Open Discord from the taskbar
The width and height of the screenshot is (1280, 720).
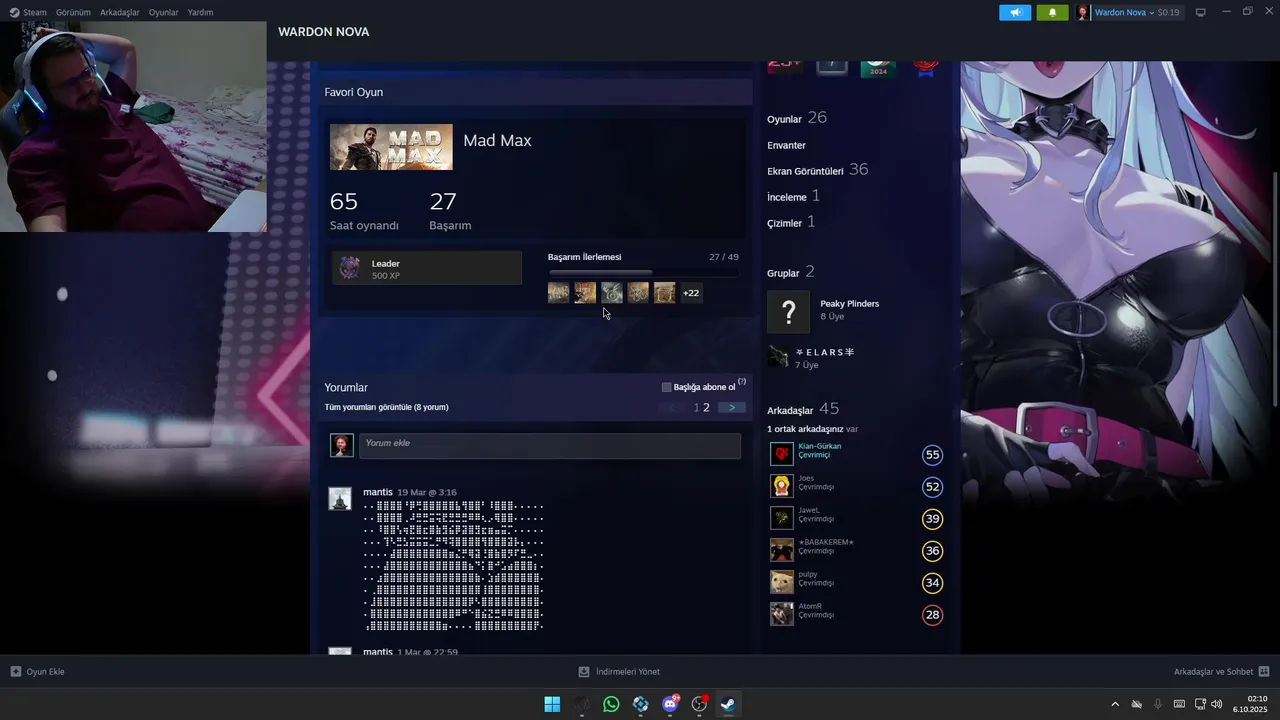pyautogui.click(x=670, y=704)
